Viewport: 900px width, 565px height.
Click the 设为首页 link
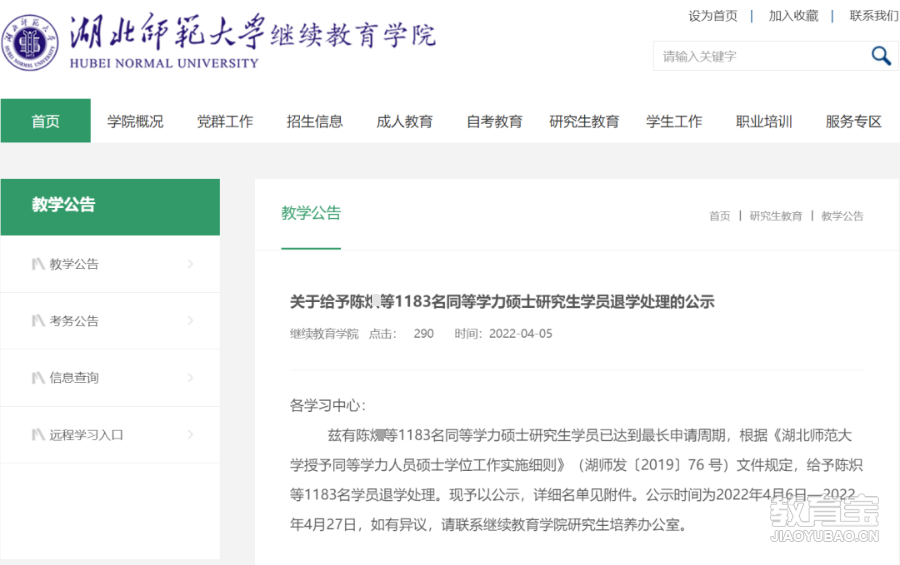tap(713, 16)
